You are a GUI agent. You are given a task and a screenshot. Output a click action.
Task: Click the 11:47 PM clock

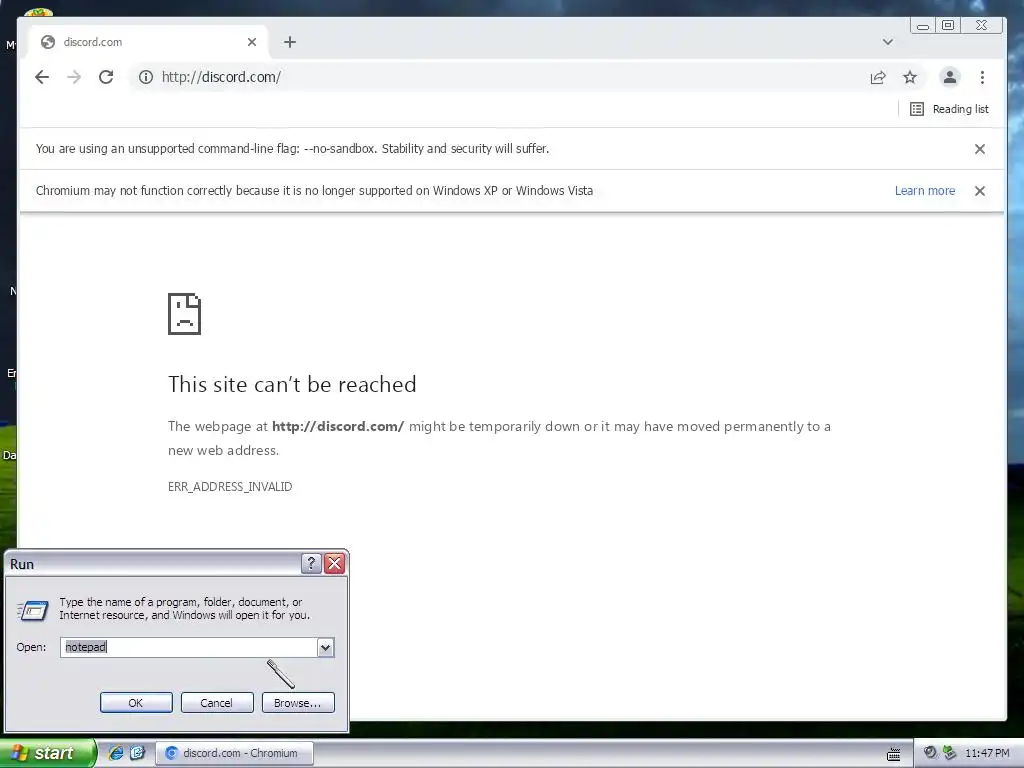(x=987, y=753)
